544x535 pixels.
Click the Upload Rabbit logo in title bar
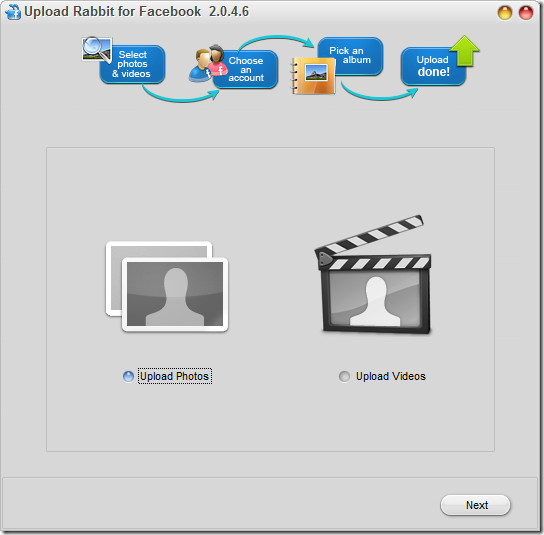13,12
